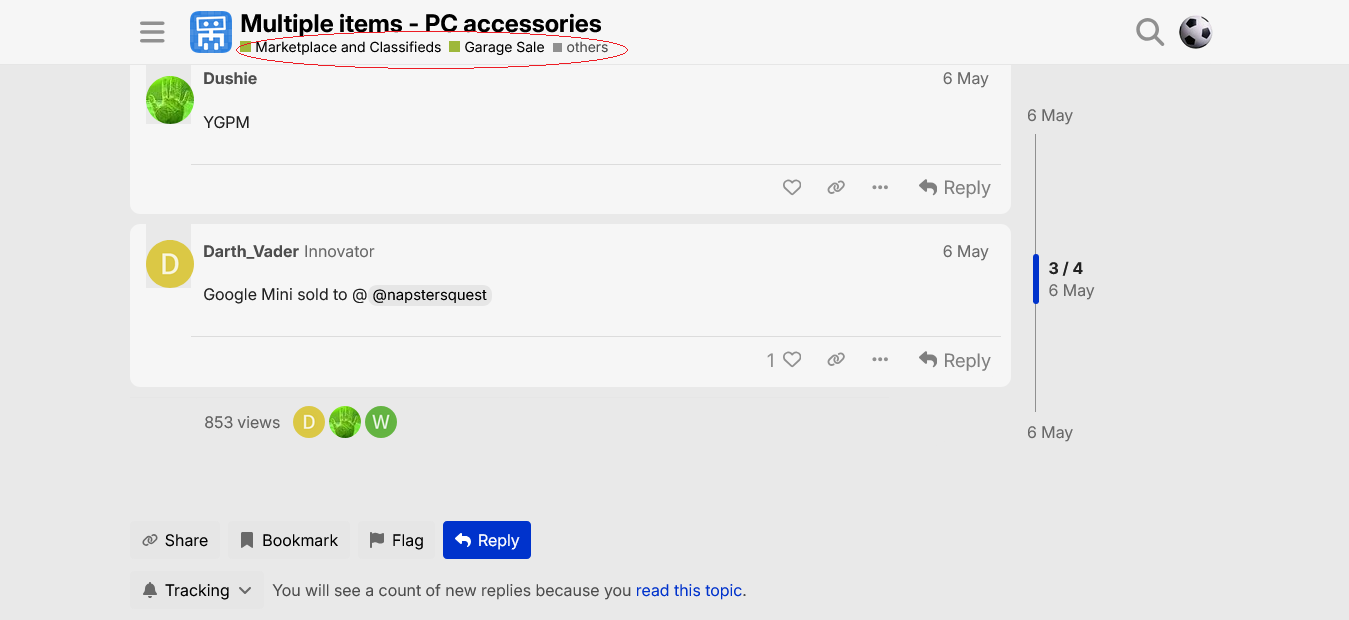Like Dushie's YGPM post

(x=792, y=187)
